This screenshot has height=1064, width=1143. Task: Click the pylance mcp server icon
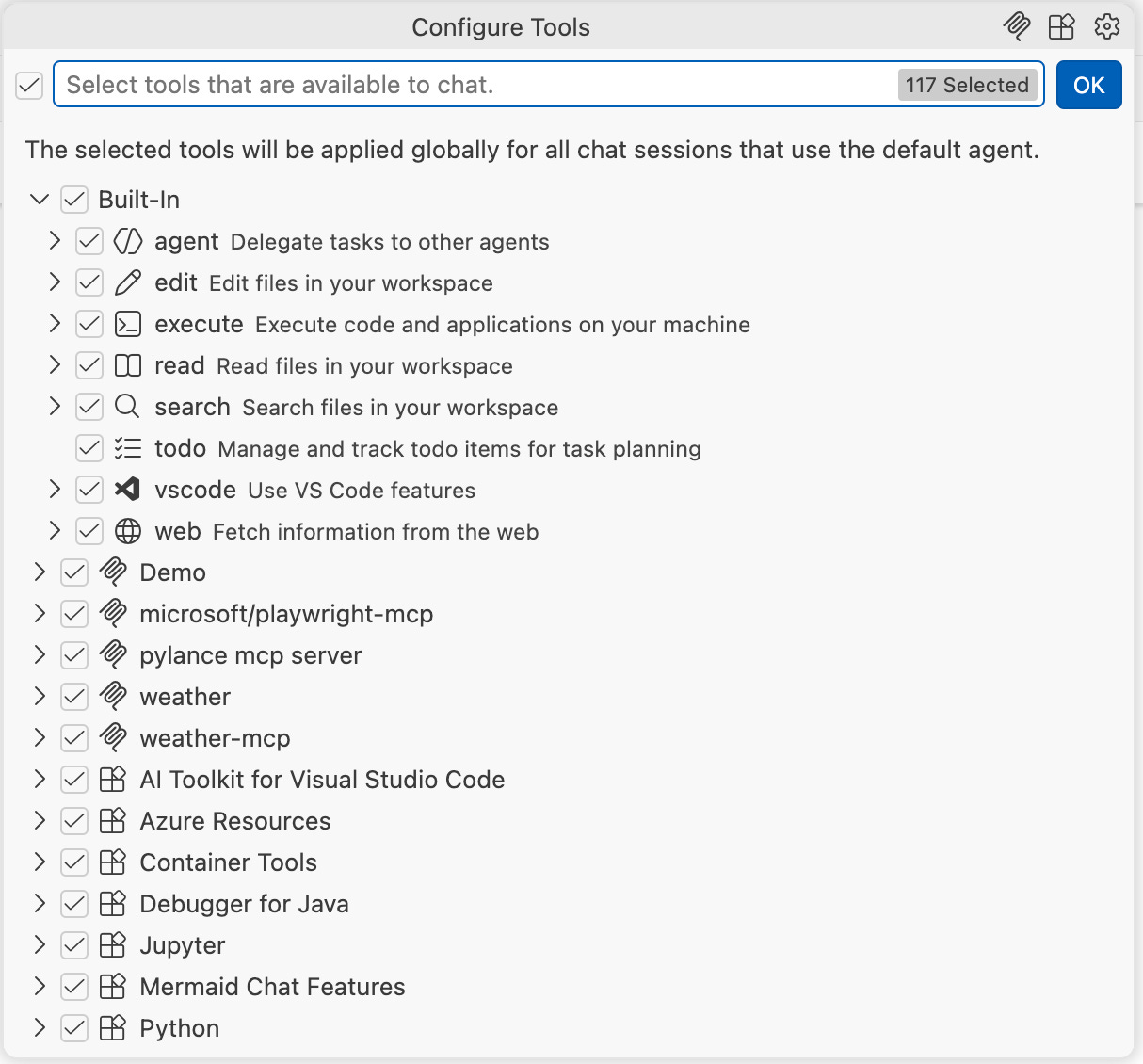pyautogui.click(x=113, y=655)
